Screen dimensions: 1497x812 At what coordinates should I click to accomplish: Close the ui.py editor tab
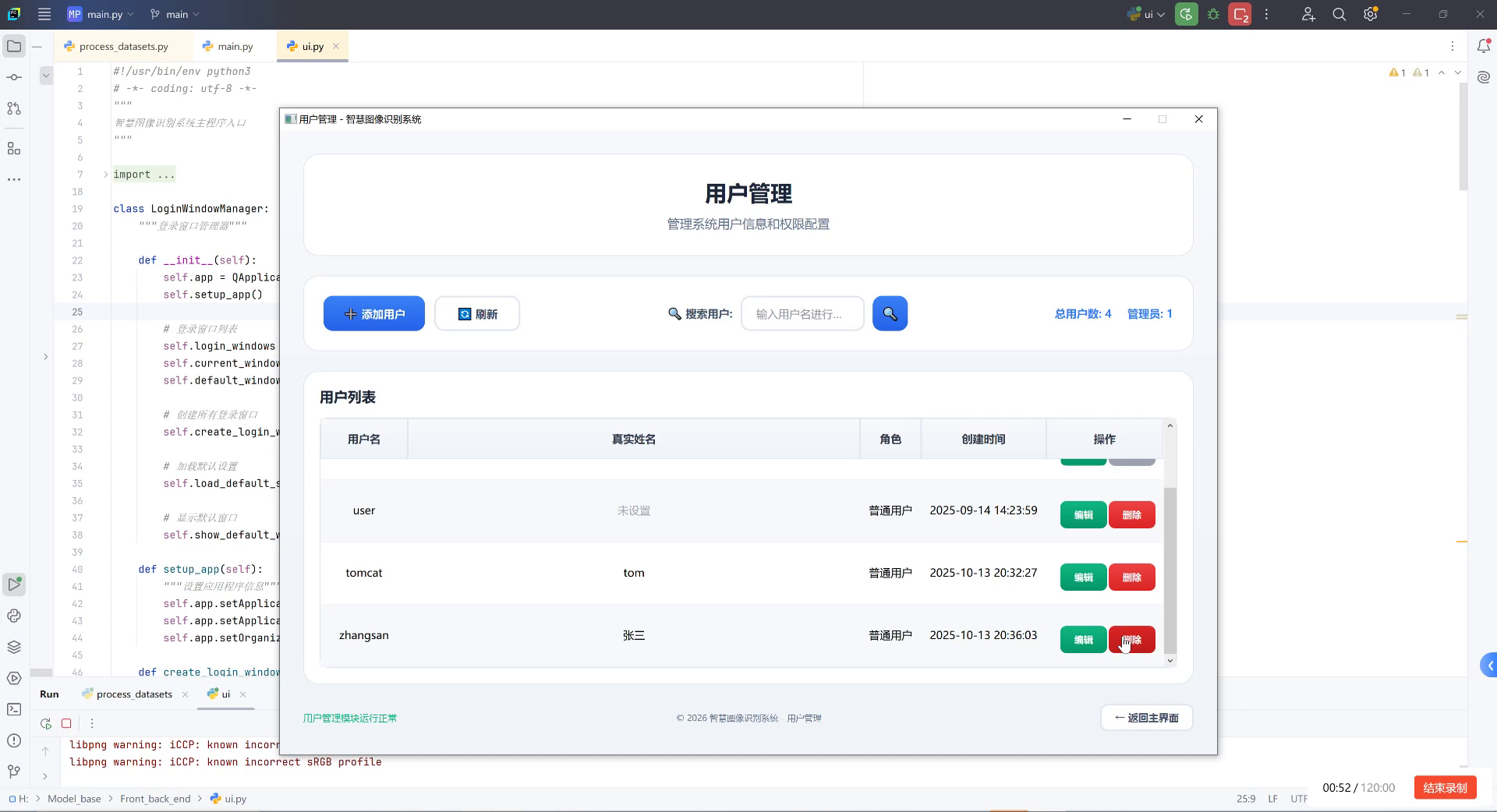point(336,46)
